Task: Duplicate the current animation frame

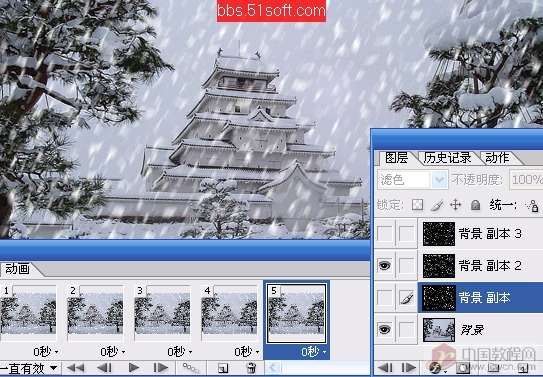Action: point(223,368)
